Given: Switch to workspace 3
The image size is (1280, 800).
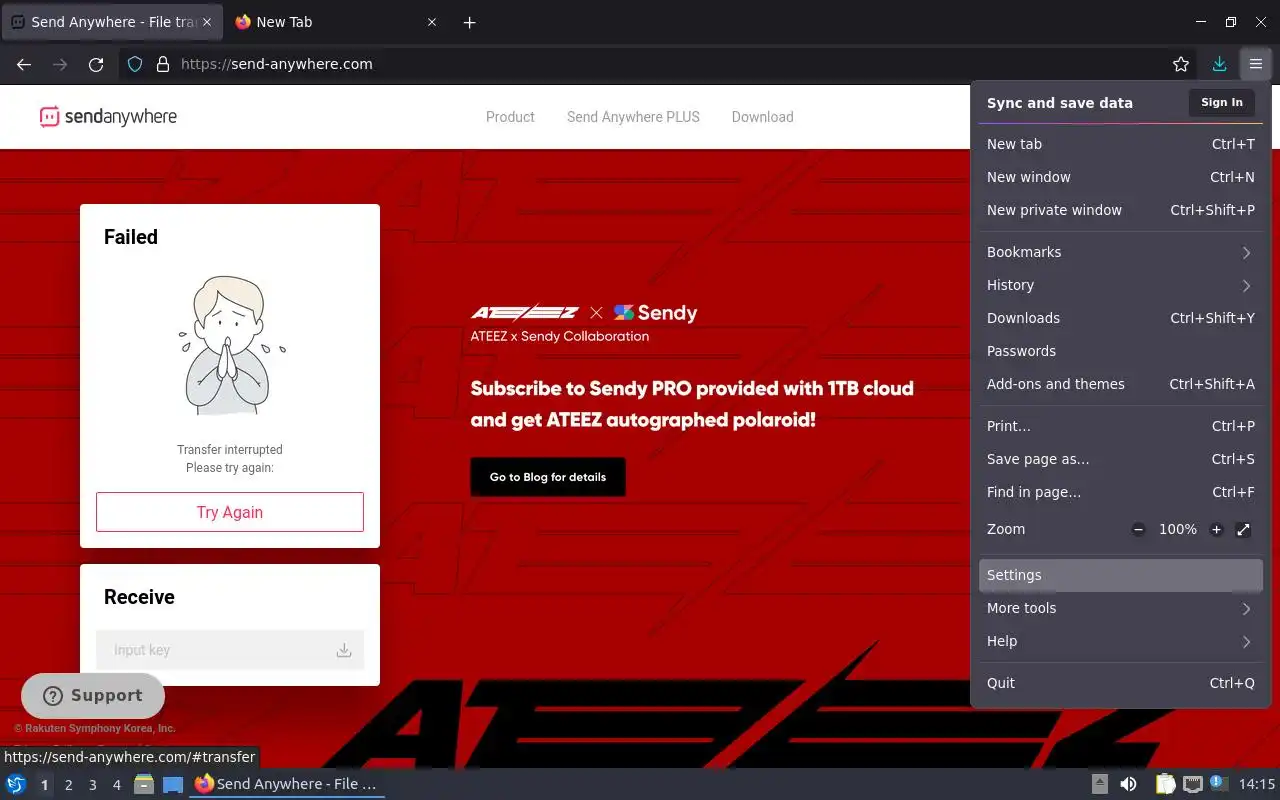Looking at the screenshot, I should click(x=92, y=785).
